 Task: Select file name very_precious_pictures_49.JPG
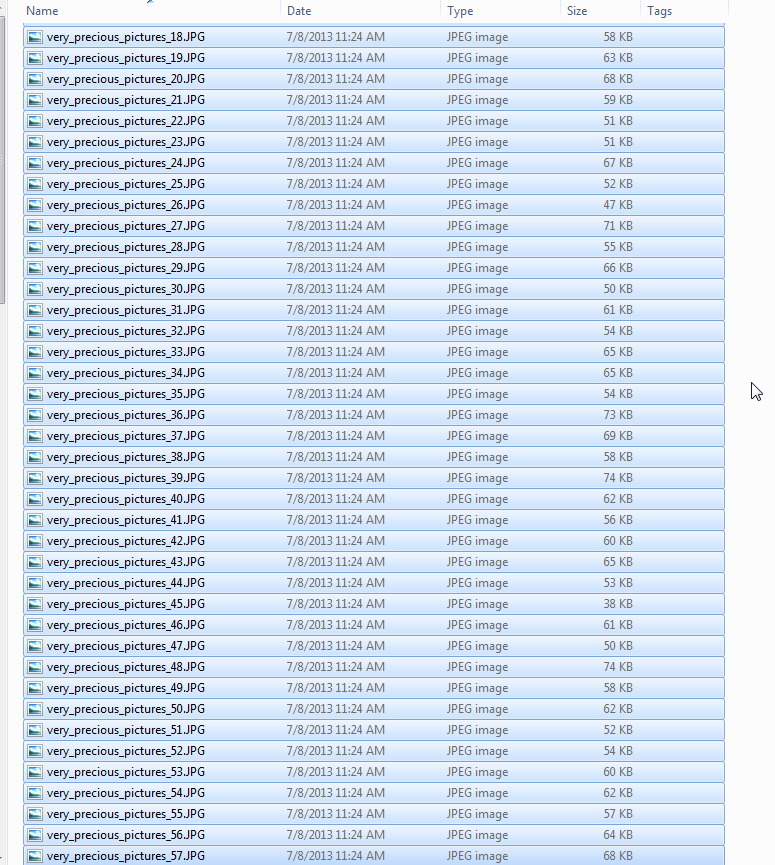pos(126,688)
